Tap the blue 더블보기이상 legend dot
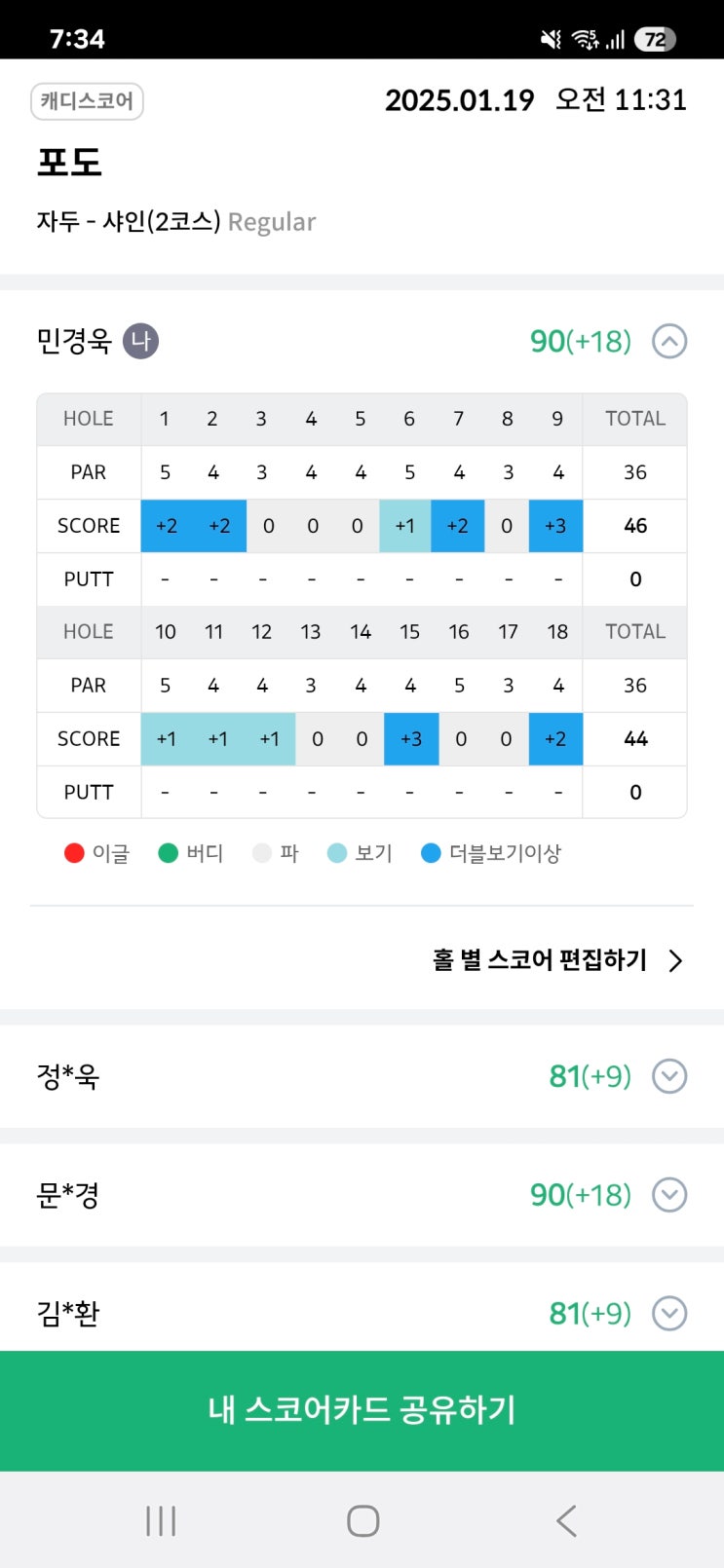Image resolution: width=724 pixels, height=1568 pixels. (431, 853)
